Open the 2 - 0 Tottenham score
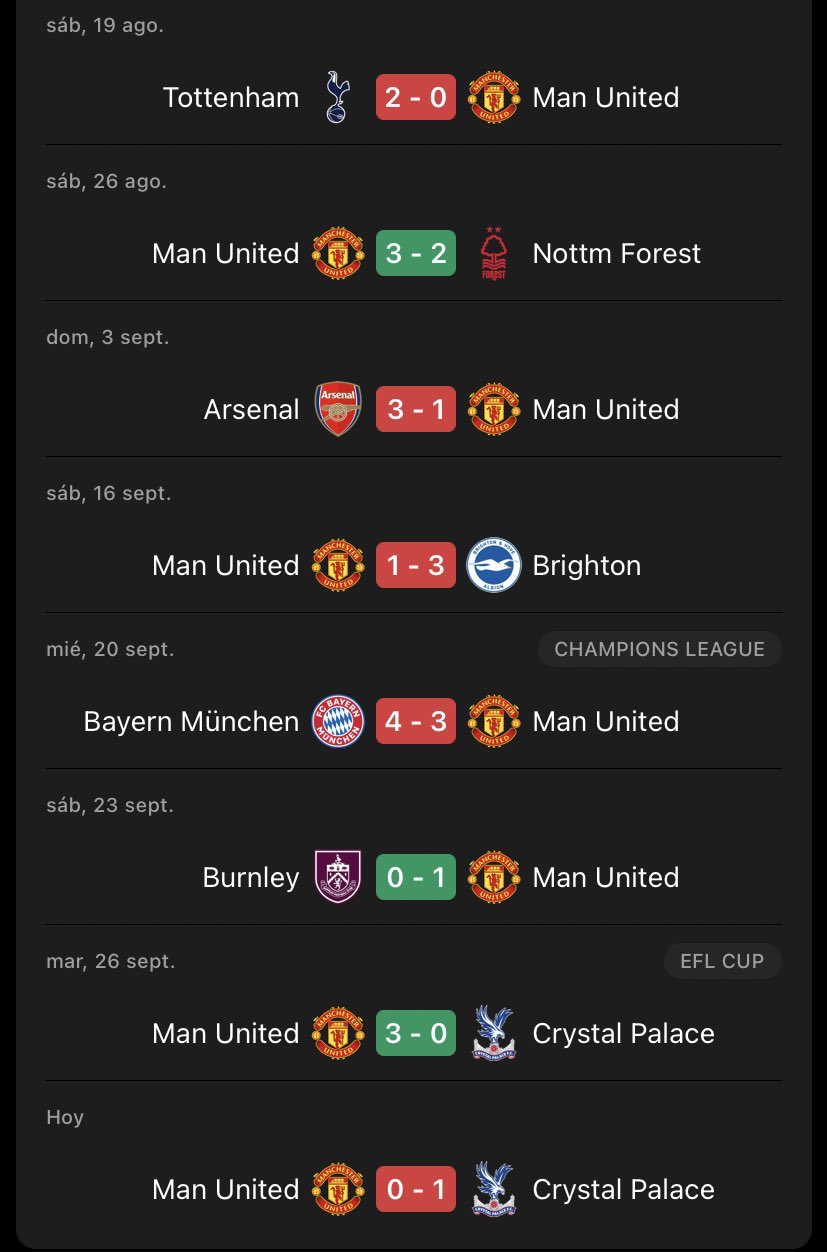 (416, 98)
